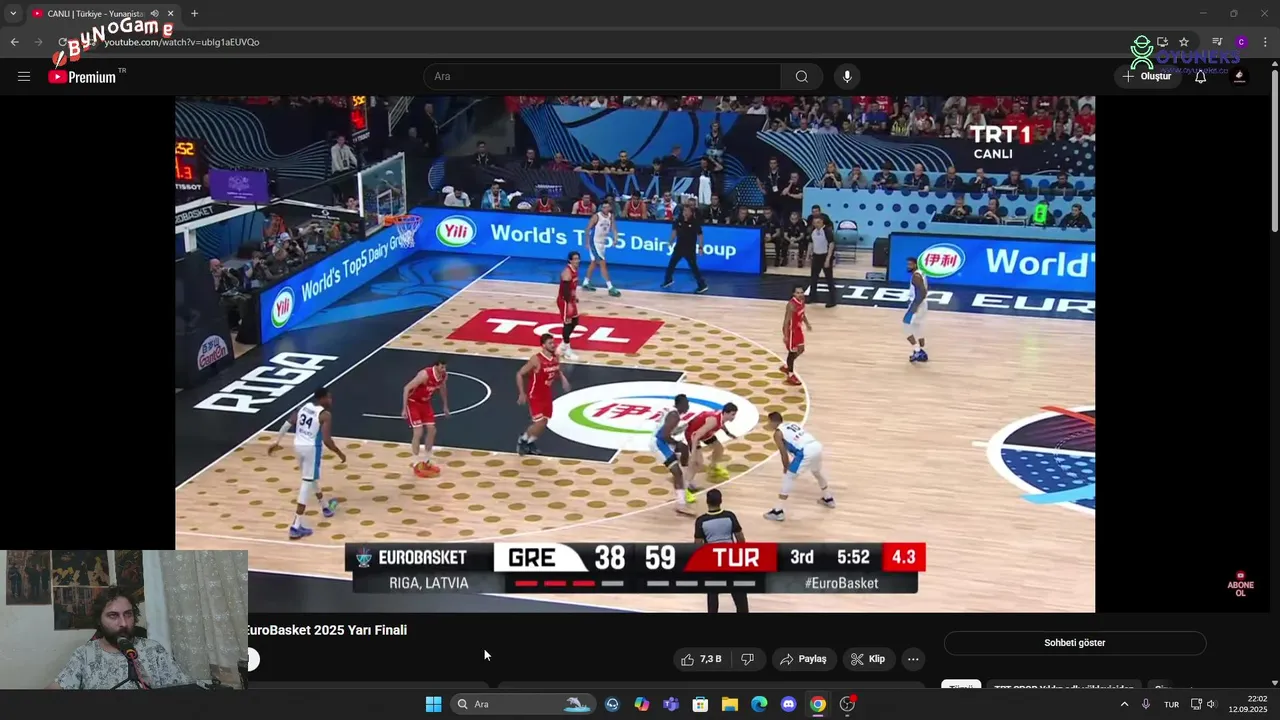Open Microsoft Store from the taskbar
This screenshot has width=1280, height=720.
point(700,704)
